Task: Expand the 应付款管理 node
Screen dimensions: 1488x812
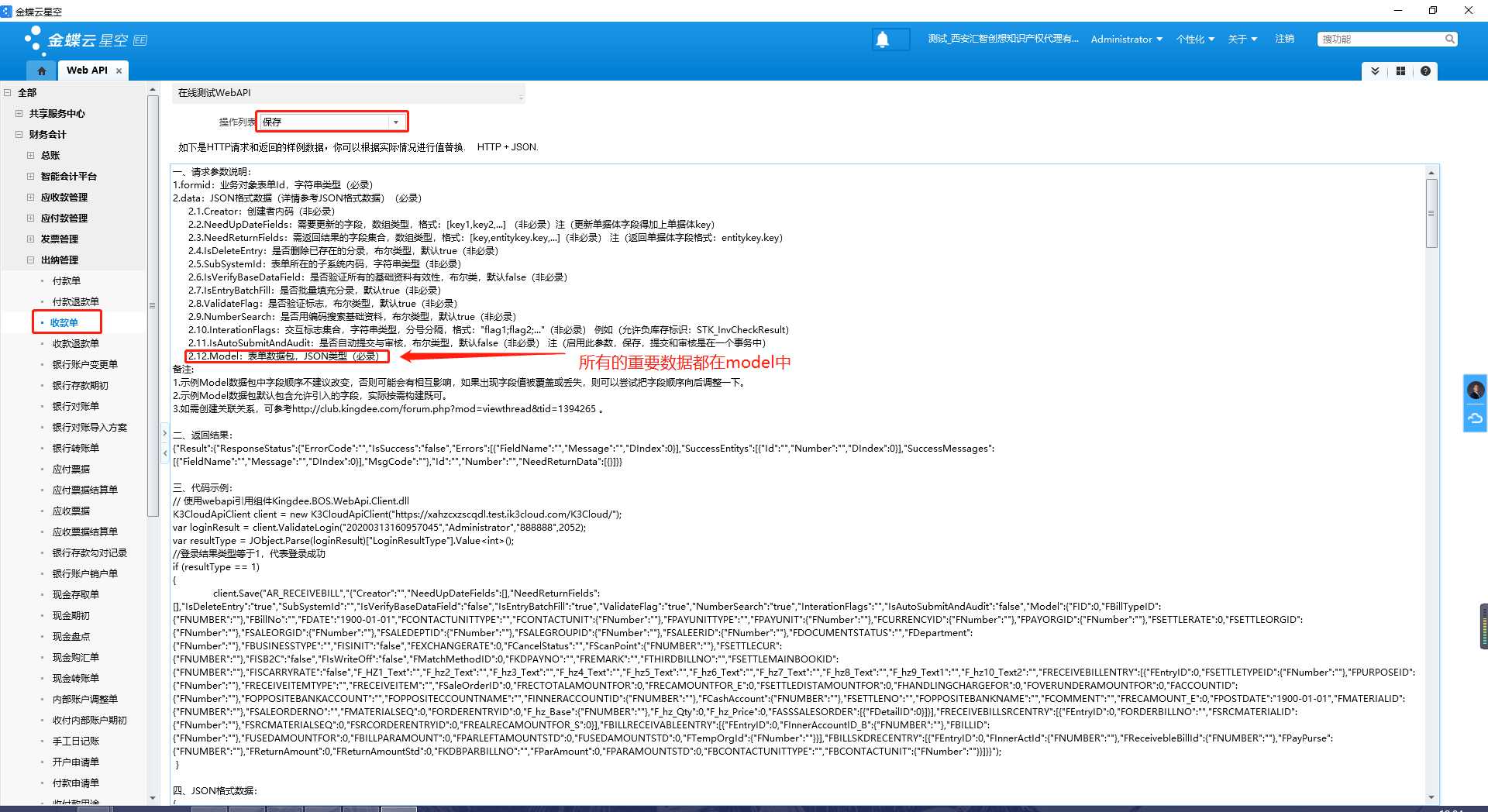Action: pos(31,218)
